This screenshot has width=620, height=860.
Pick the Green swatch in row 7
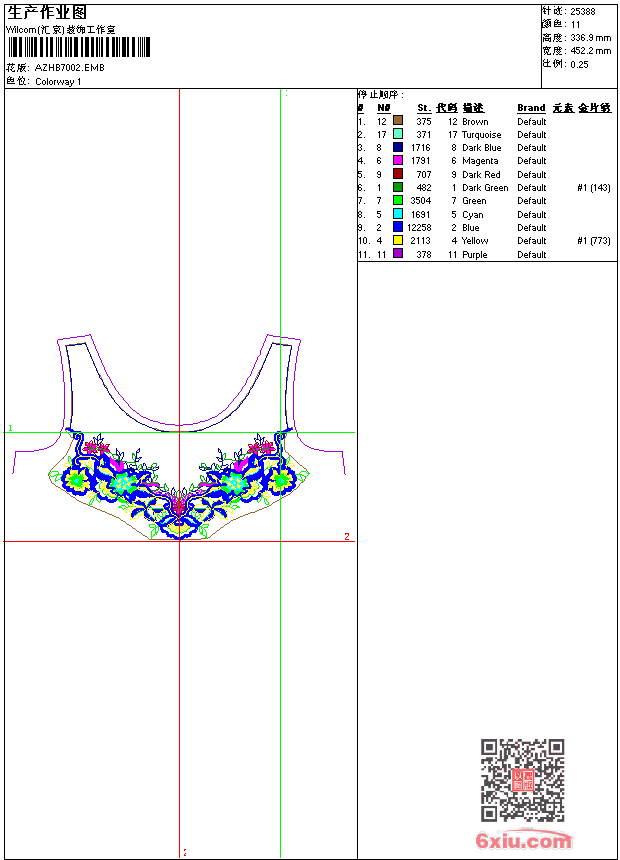click(398, 200)
